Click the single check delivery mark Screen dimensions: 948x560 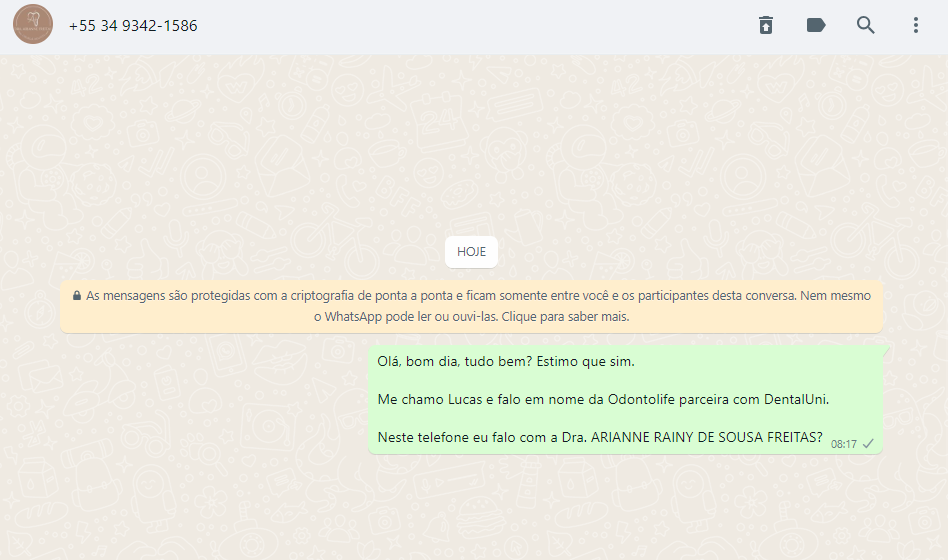[x=868, y=444]
